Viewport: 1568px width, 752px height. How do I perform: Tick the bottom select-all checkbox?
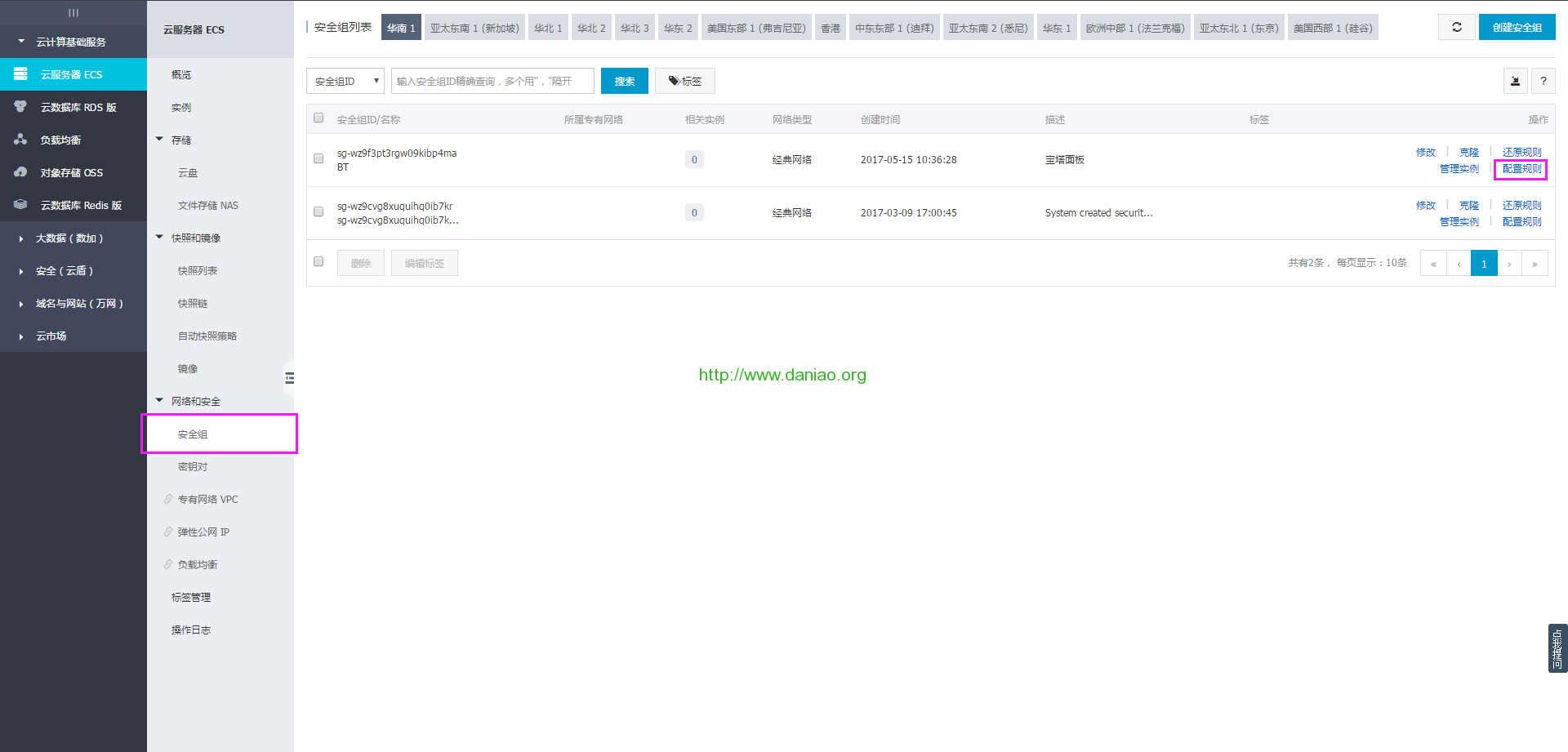(318, 261)
